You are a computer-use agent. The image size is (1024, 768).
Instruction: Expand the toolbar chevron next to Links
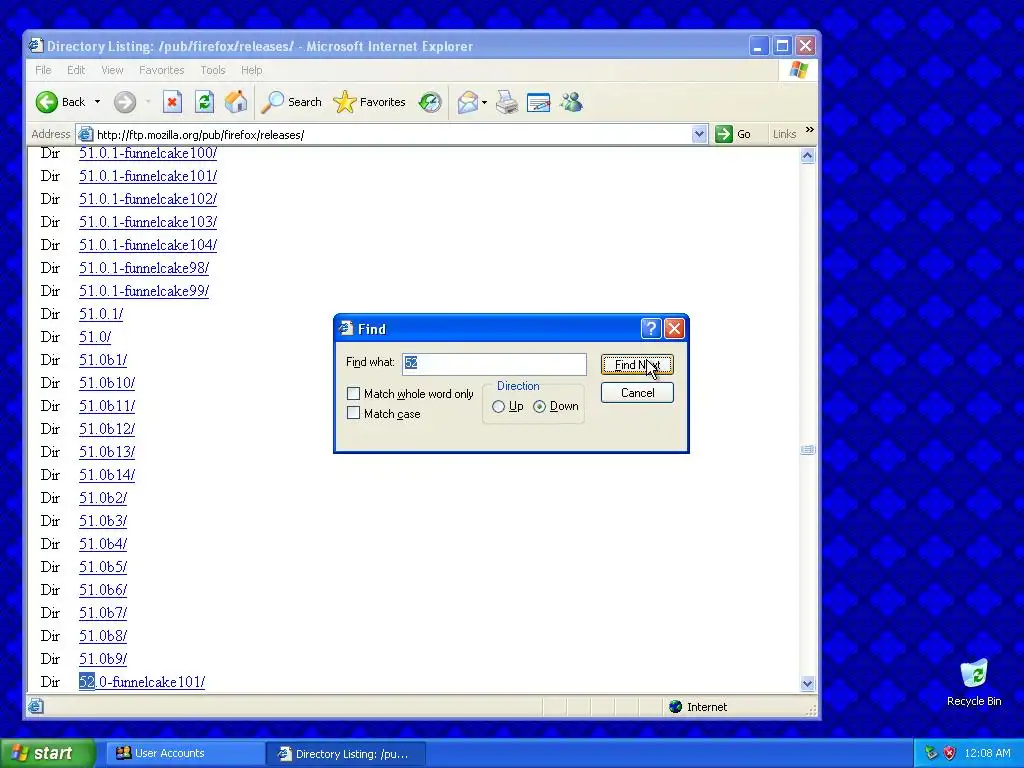point(810,130)
